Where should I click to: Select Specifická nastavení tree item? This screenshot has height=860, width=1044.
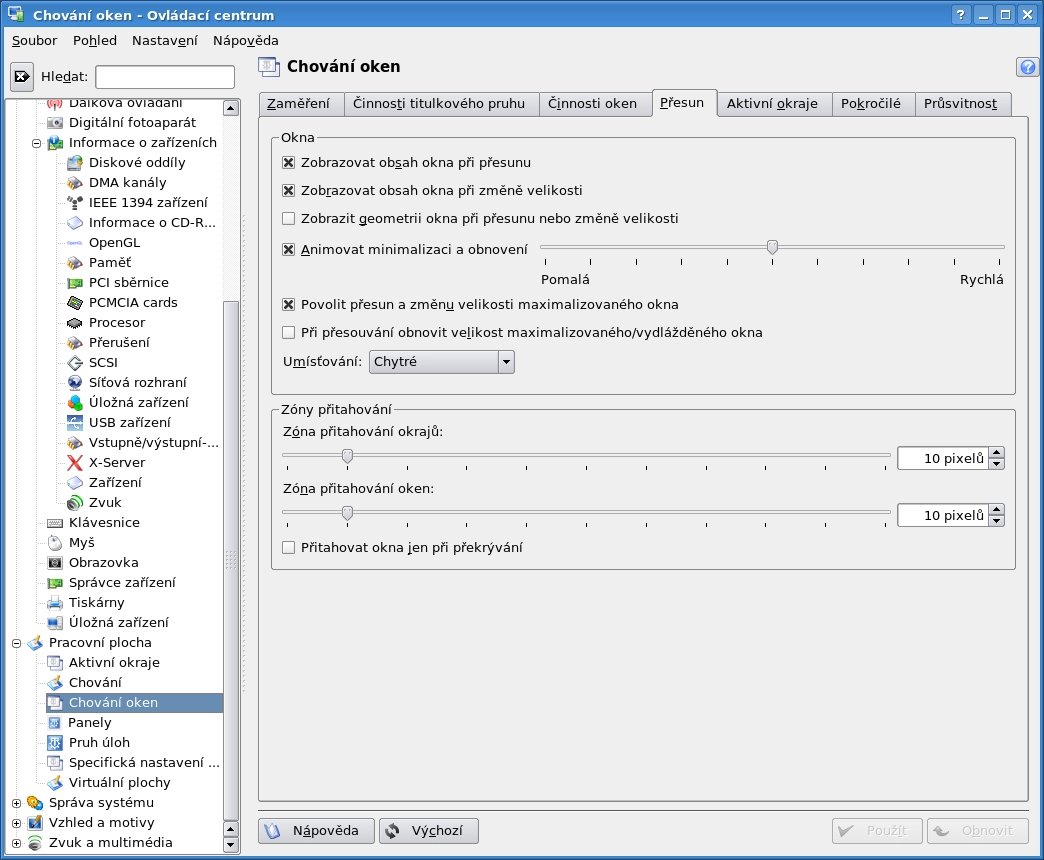click(x=144, y=762)
